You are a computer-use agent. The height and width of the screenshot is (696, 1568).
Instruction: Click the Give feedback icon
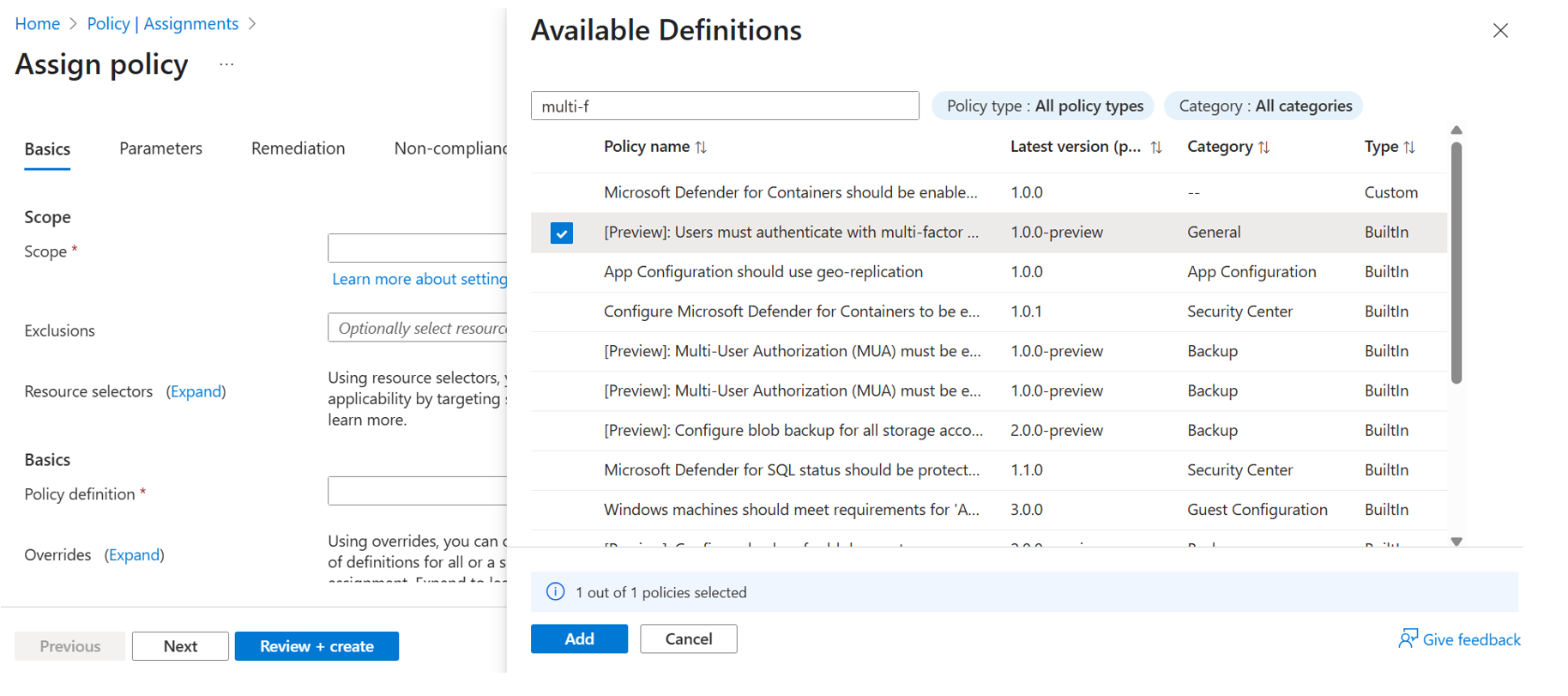[x=1407, y=639]
